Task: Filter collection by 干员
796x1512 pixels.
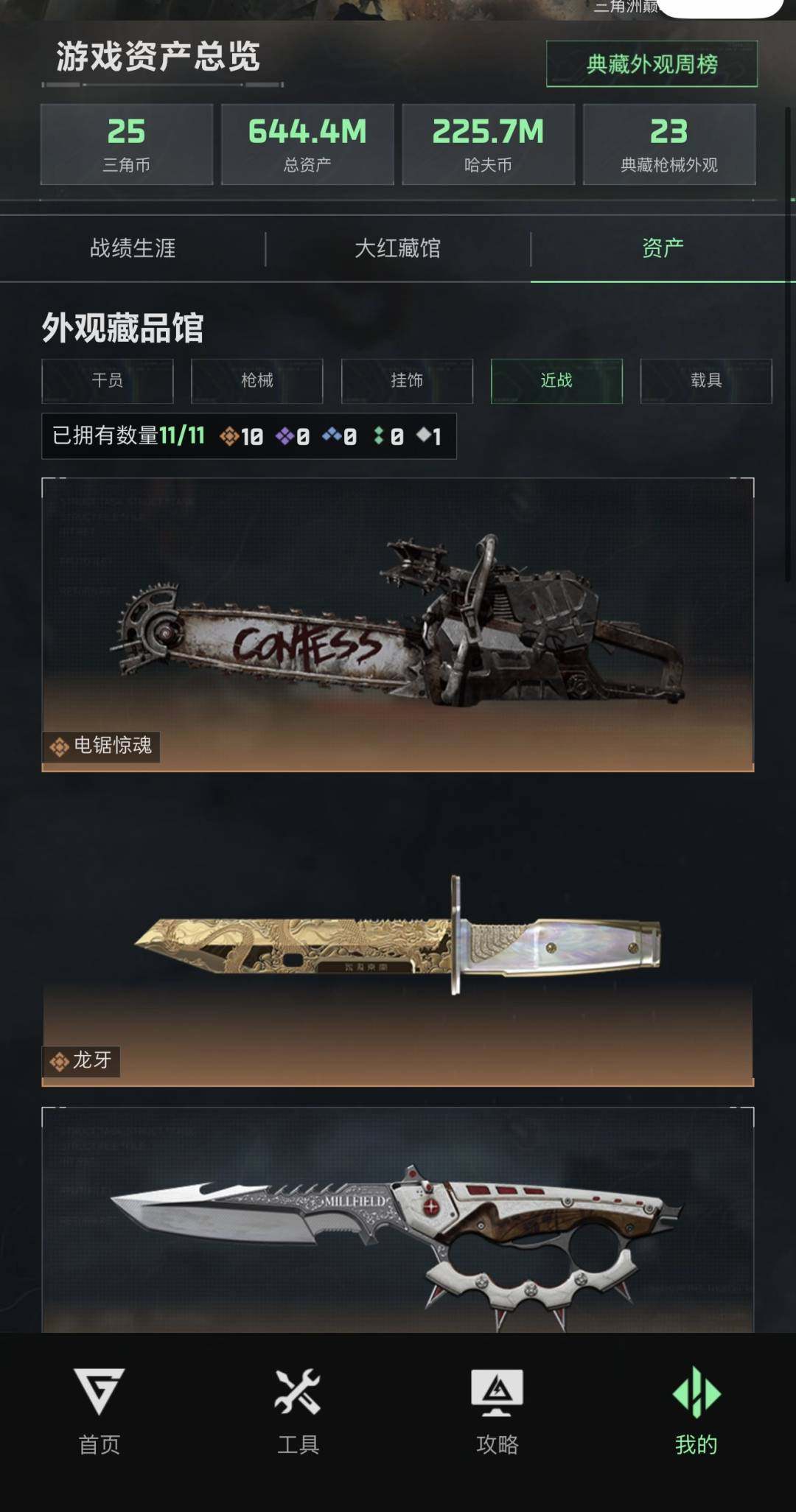Action: 108,380
